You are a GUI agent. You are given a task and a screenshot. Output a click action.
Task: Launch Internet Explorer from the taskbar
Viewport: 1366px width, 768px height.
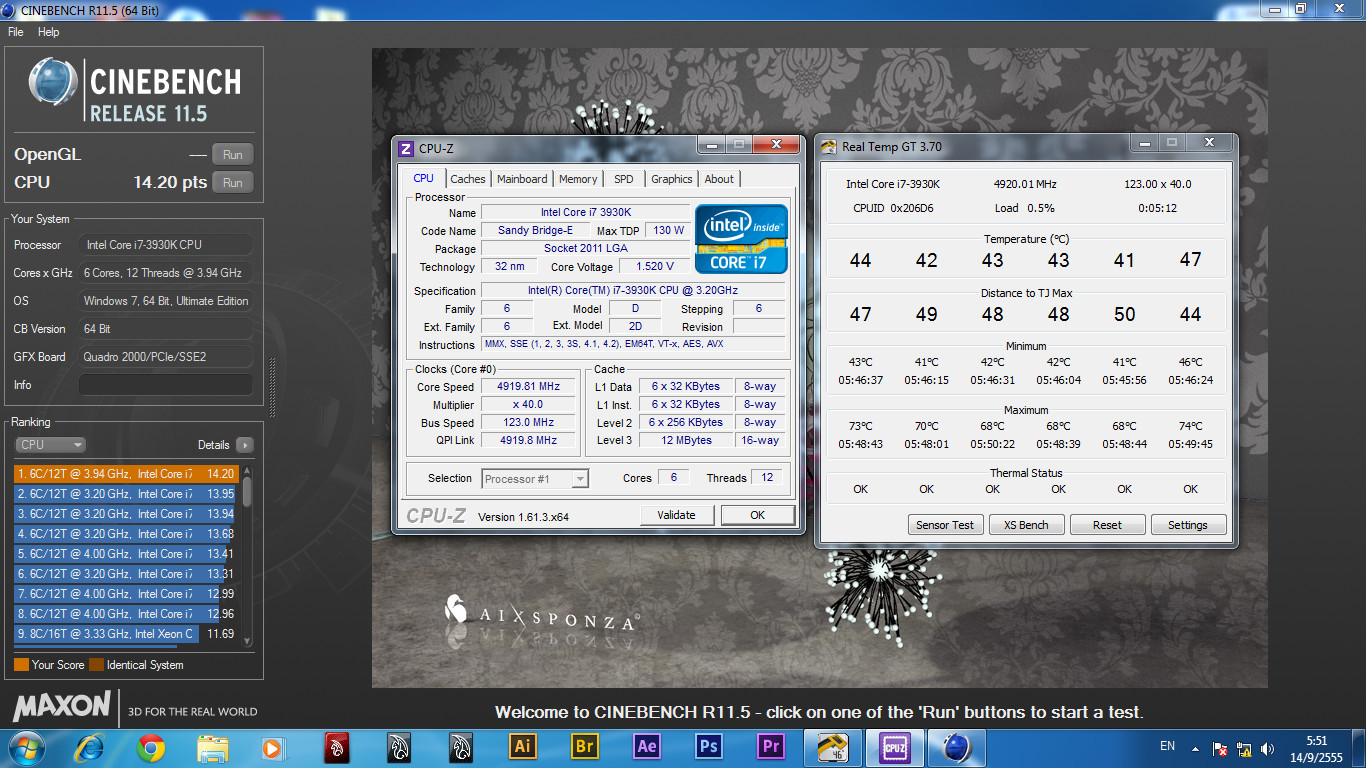(x=90, y=748)
